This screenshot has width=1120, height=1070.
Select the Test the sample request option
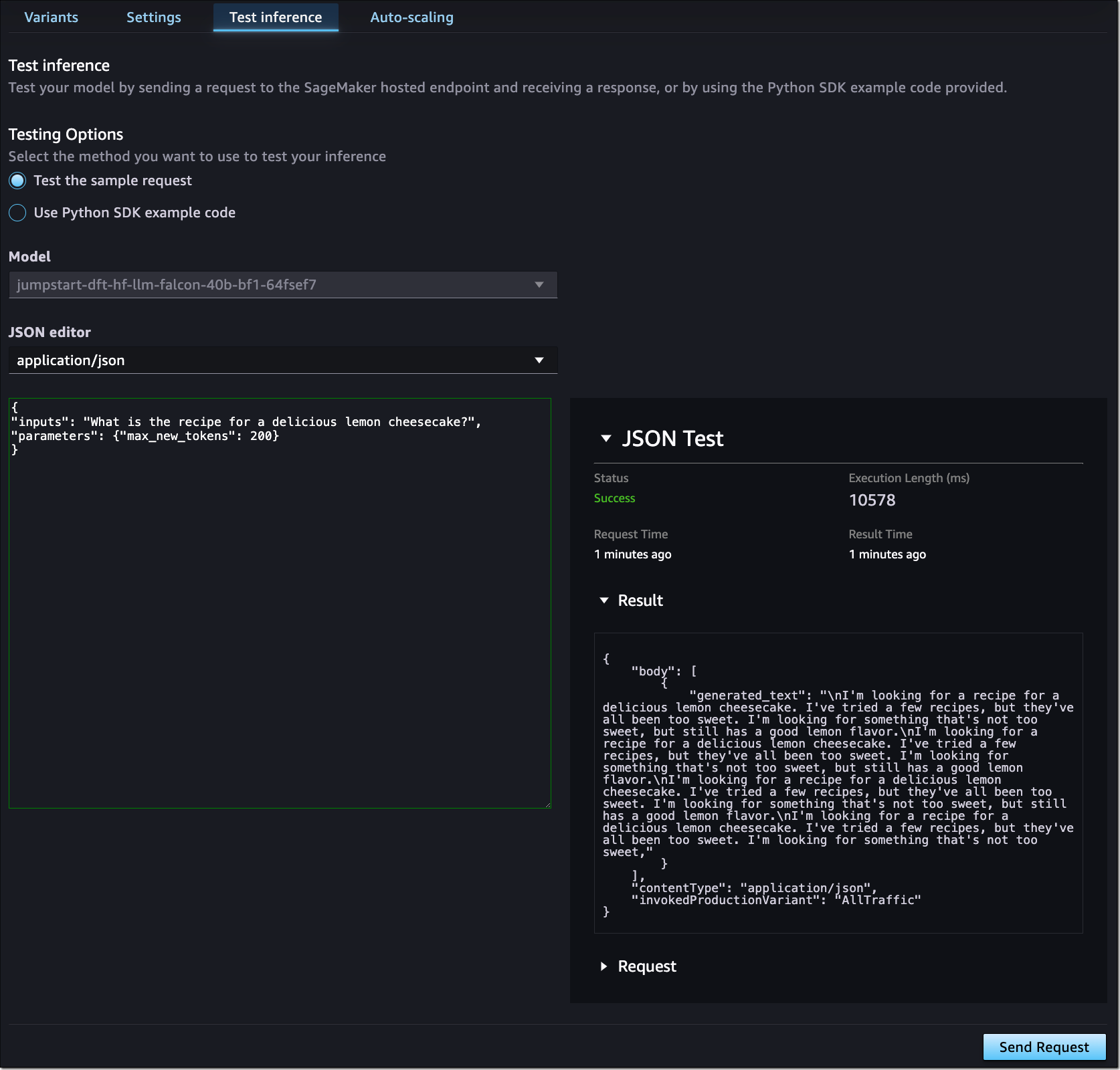[17, 180]
